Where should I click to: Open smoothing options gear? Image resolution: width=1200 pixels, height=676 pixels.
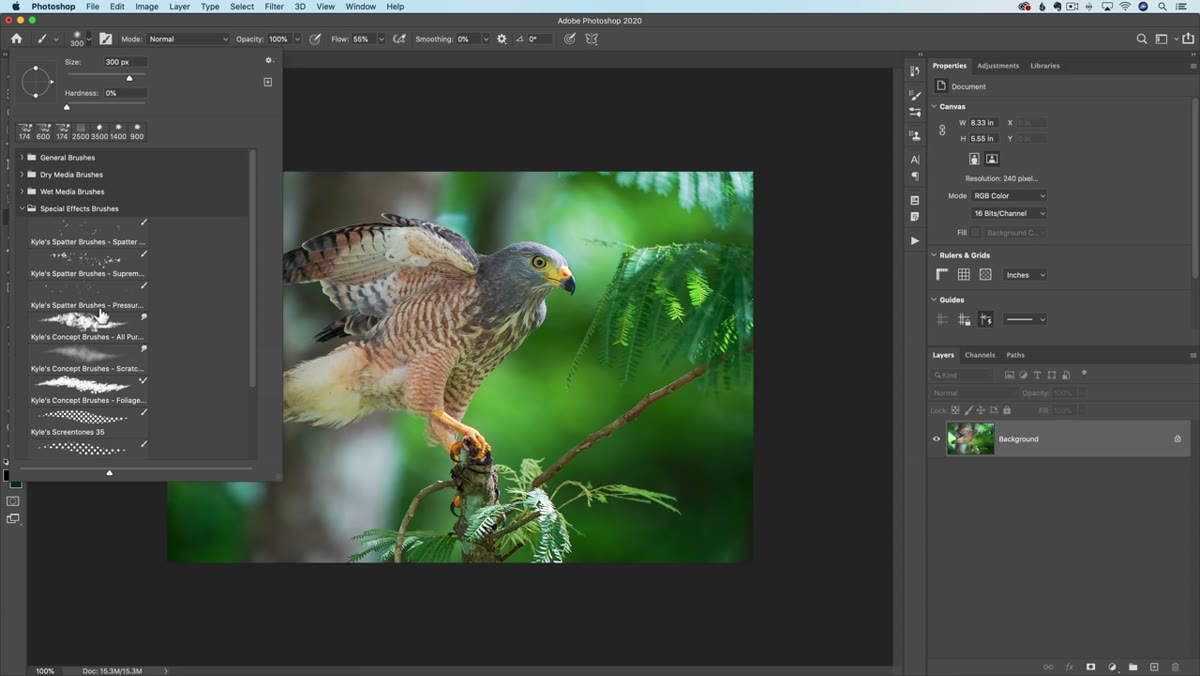click(502, 39)
